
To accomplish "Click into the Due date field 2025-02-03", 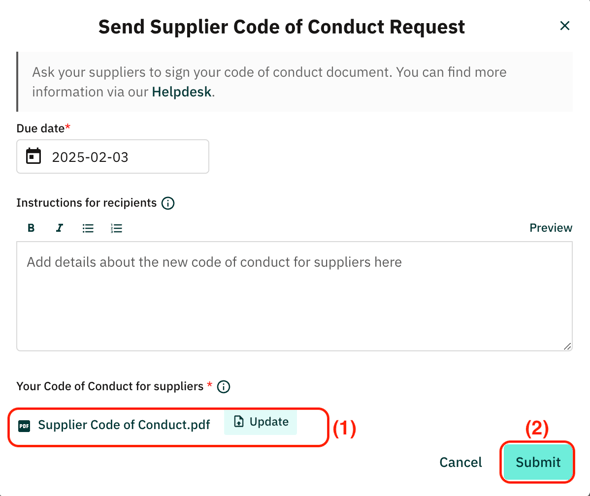I will click(113, 157).
